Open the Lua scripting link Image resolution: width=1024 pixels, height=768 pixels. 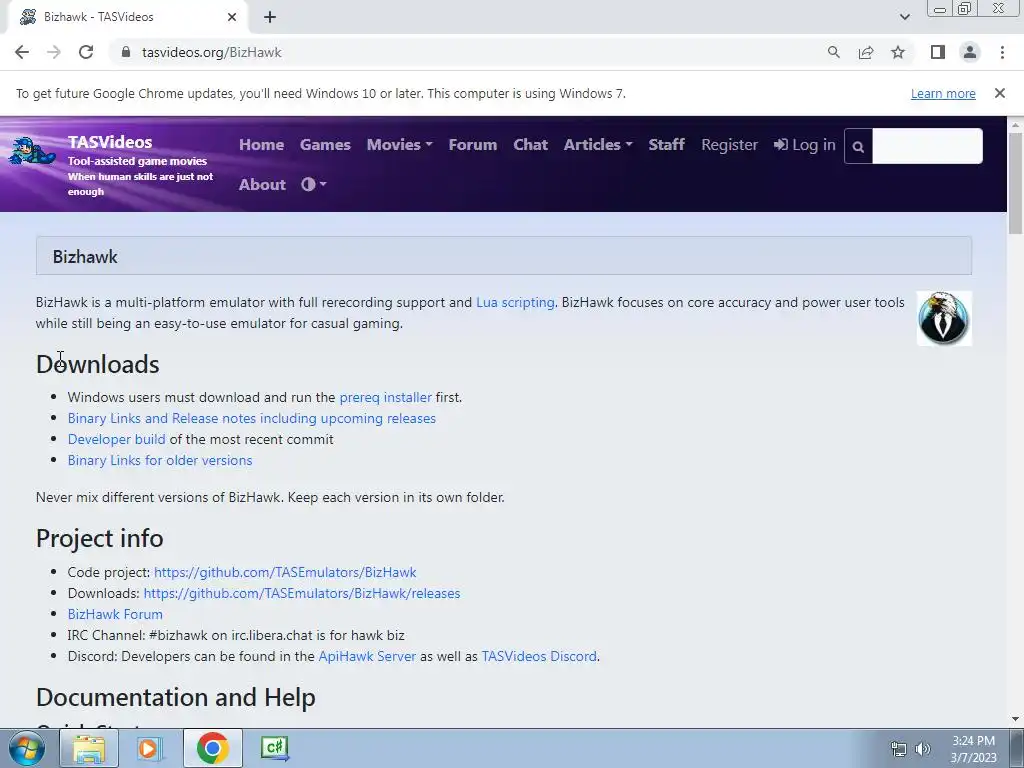[x=515, y=302]
